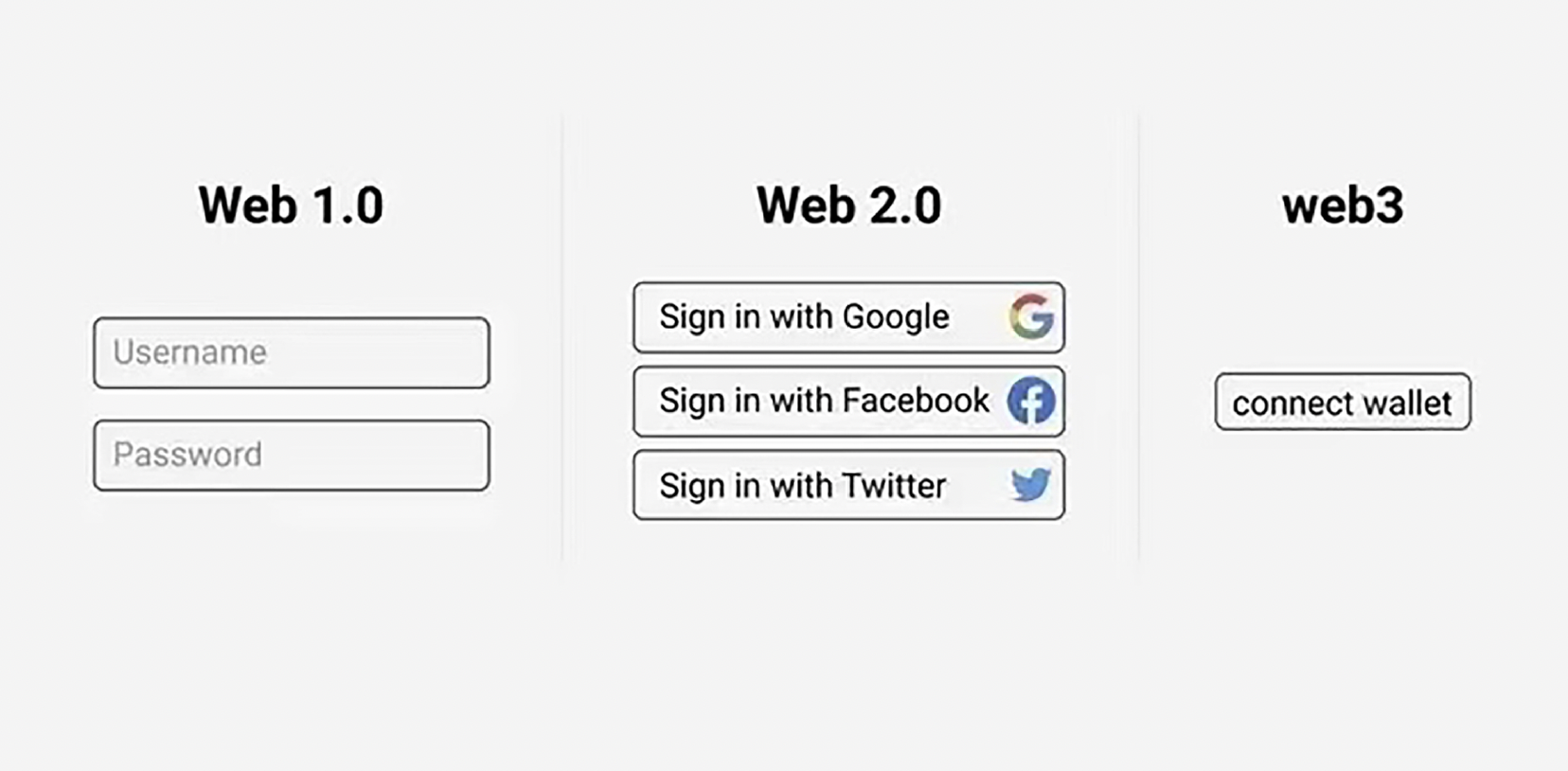
Task: Click the connect wallet button
Action: [1343, 403]
